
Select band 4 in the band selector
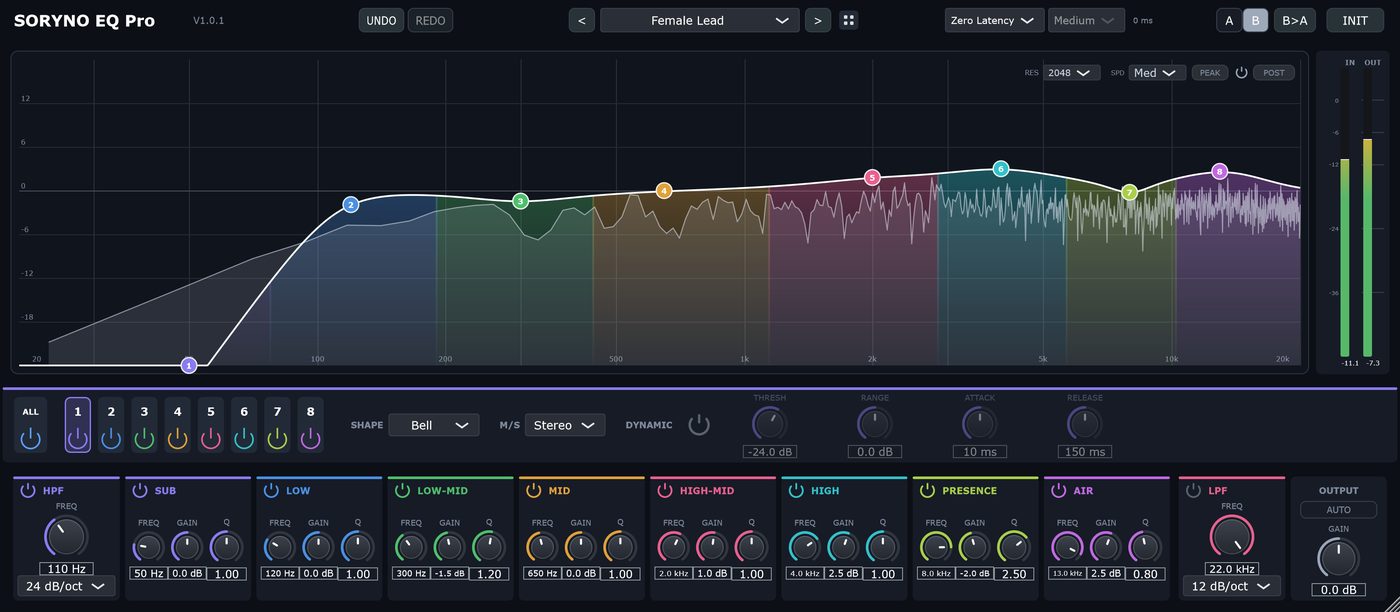point(177,425)
